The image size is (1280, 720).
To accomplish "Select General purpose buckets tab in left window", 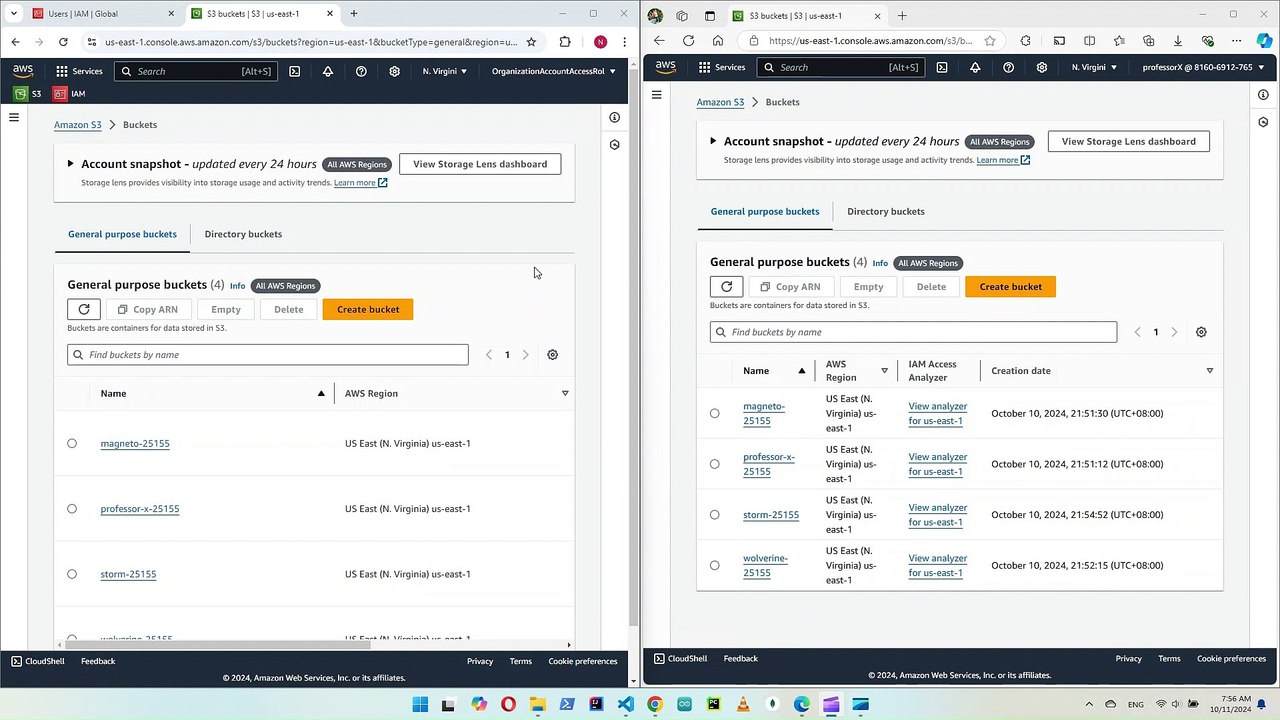I will (x=122, y=234).
